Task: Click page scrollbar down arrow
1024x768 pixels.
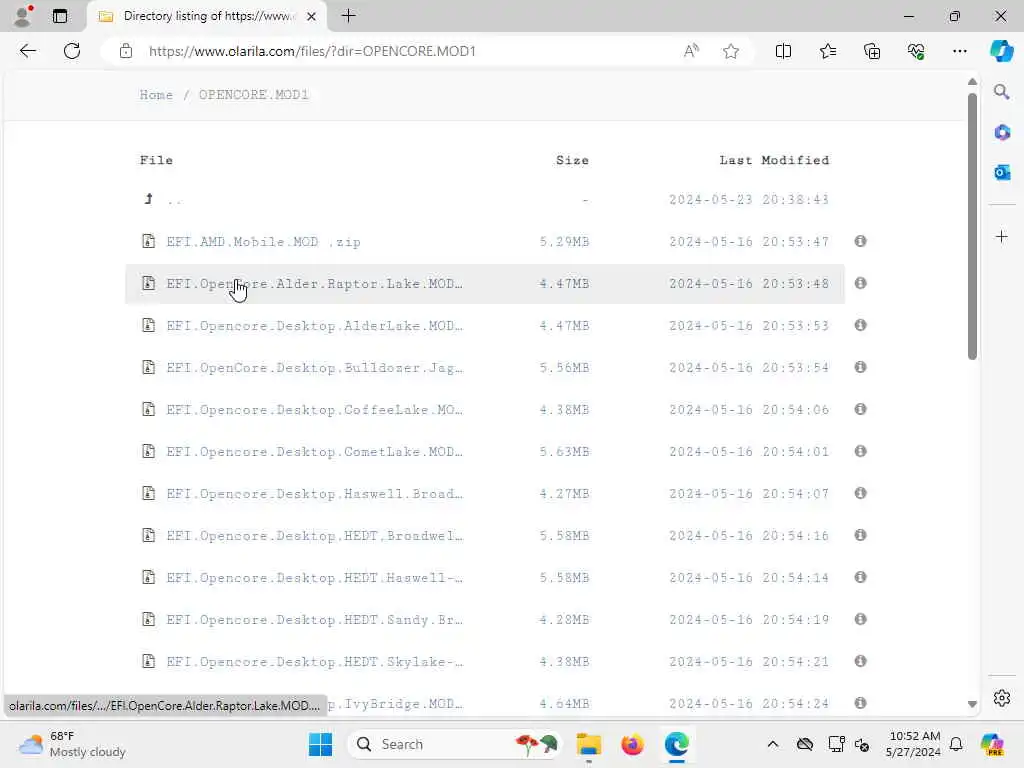Action: [972, 704]
